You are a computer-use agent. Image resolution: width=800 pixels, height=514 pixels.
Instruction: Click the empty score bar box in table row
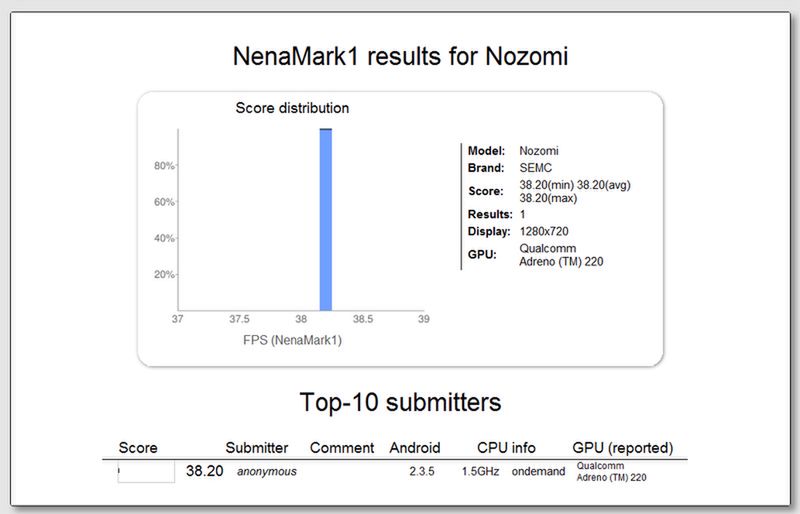146,471
